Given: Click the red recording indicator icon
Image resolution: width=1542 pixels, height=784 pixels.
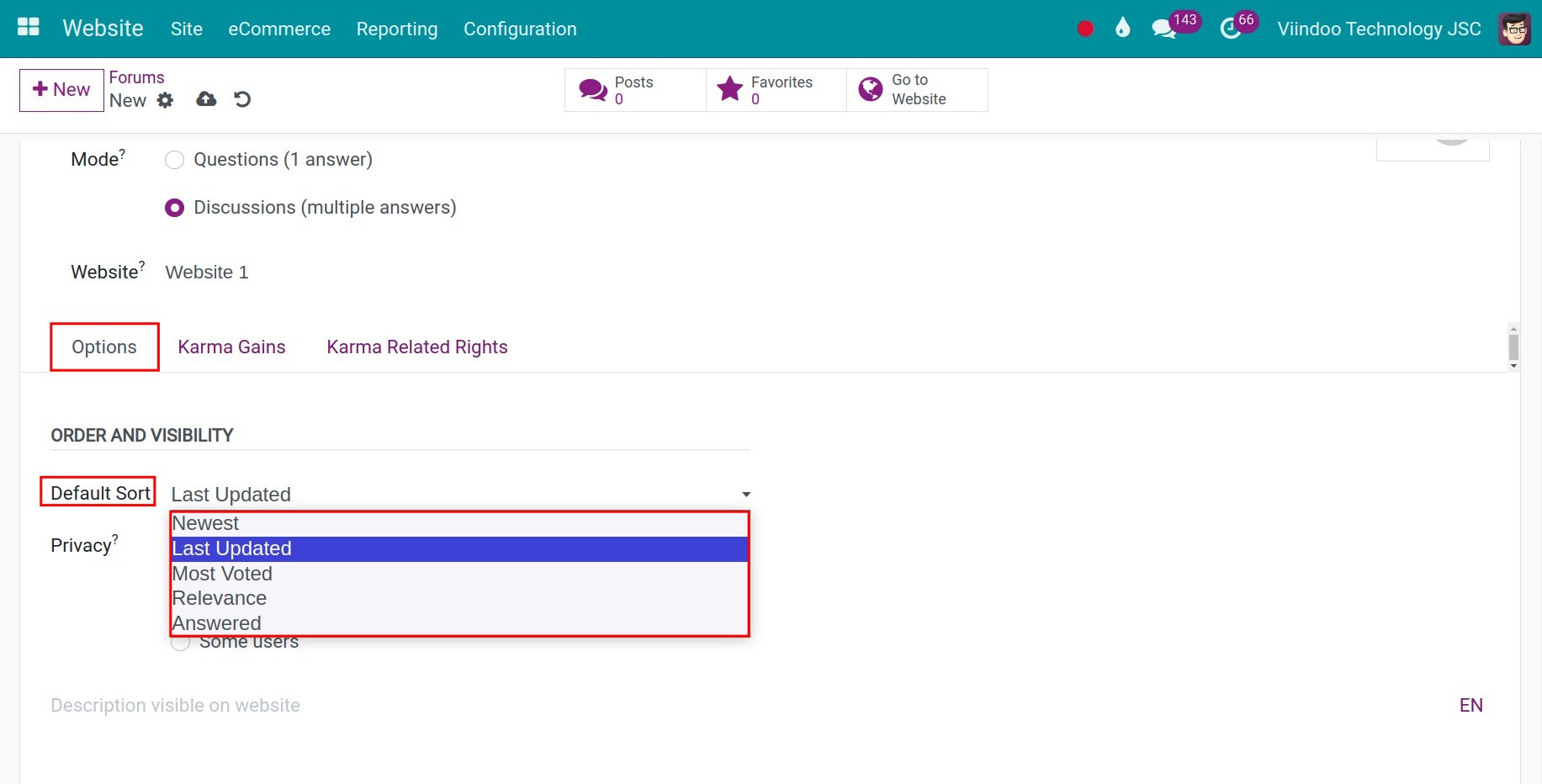Looking at the screenshot, I should point(1085,29).
